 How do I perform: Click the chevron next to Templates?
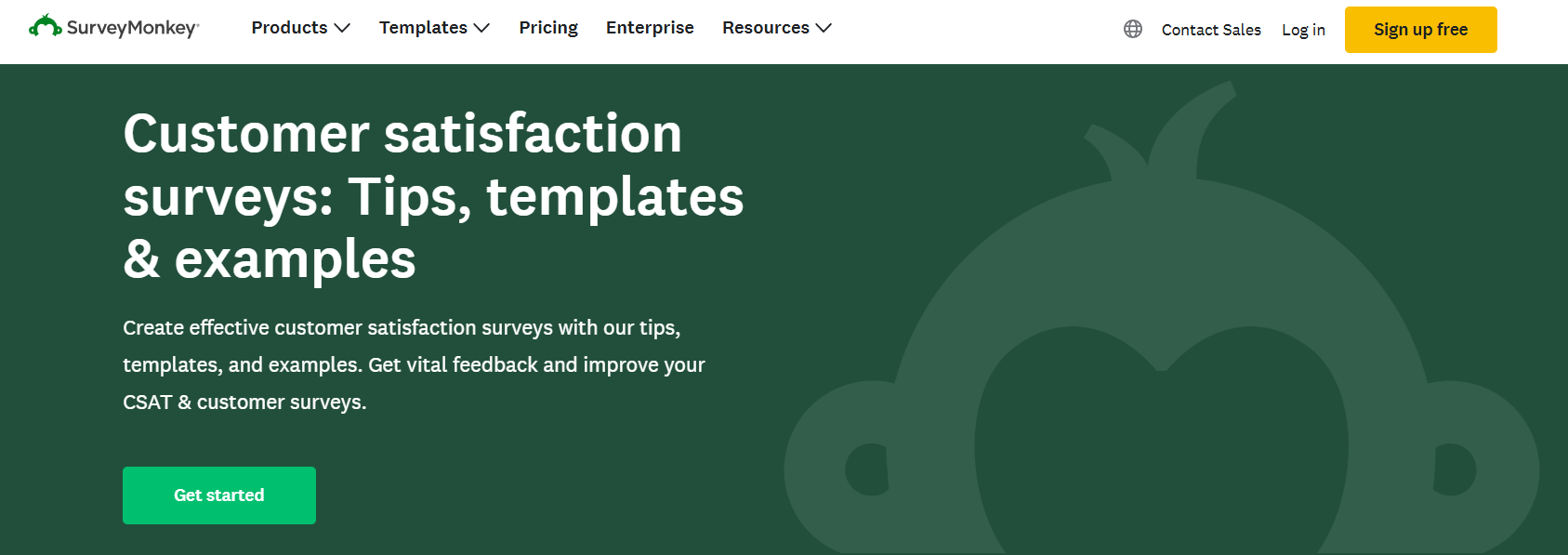pos(483,29)
